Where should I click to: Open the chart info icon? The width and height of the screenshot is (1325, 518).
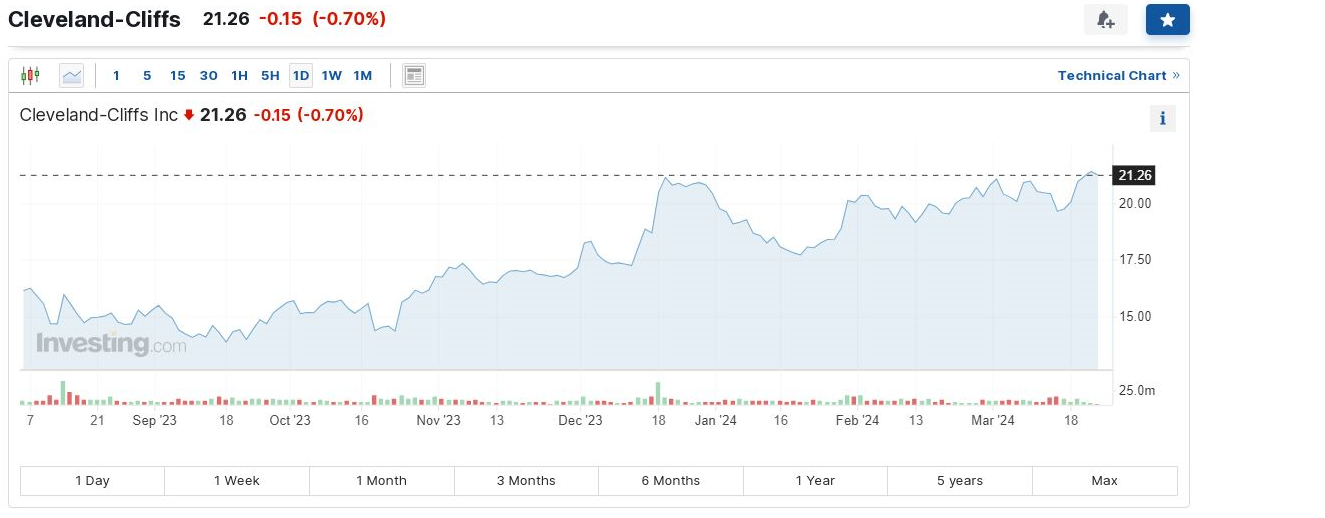pos(1162,118)
